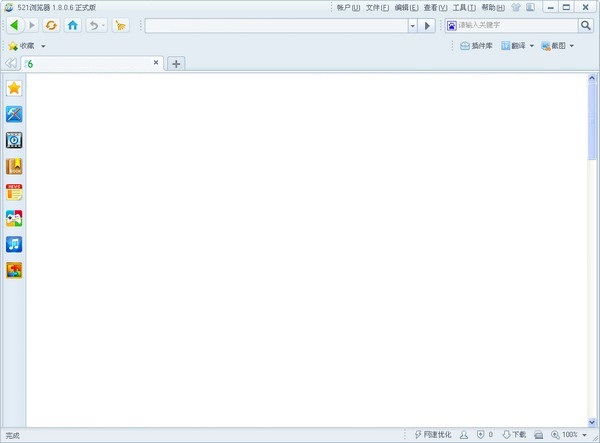Open the 帮助(H) menu
This screenshot has height=443, width=600.
point(493,7)
